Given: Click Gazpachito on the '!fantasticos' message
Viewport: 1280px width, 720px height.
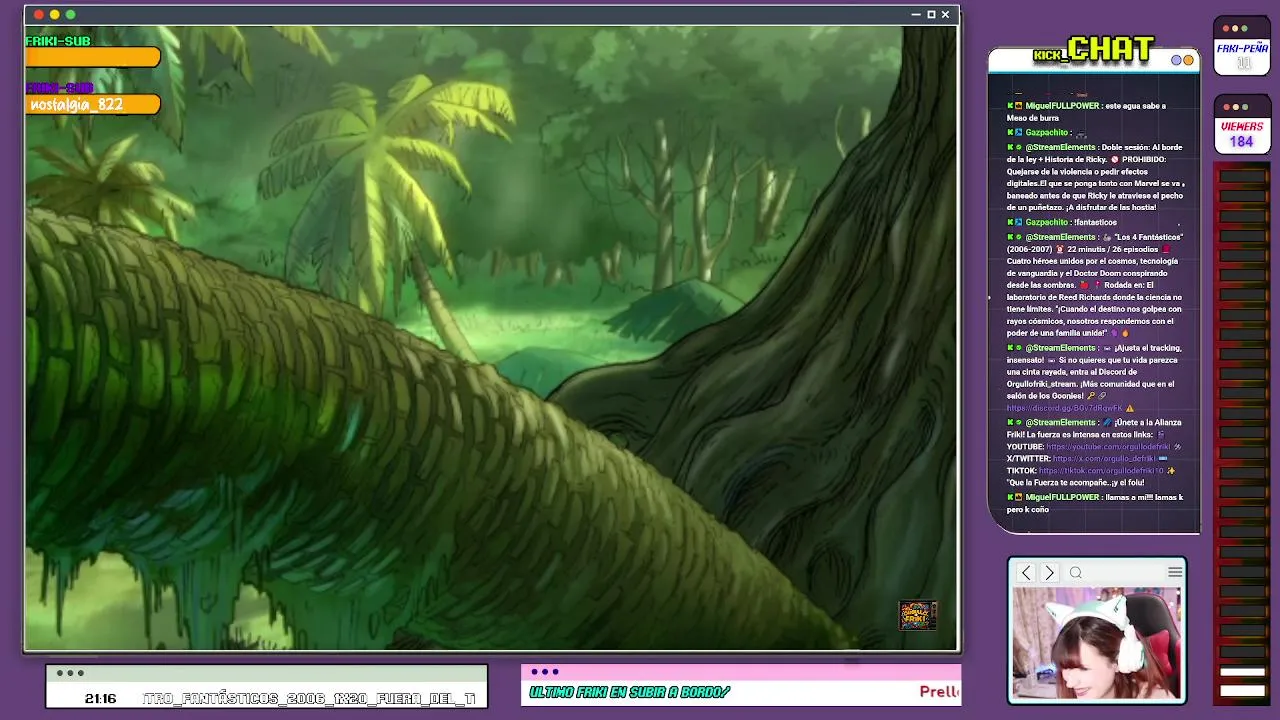Looking at the screenshot, I should pos(1046,222).
